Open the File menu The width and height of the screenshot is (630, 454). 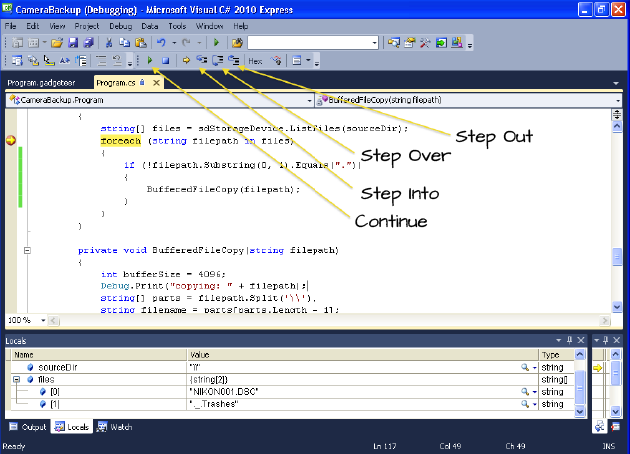(10, 26)
